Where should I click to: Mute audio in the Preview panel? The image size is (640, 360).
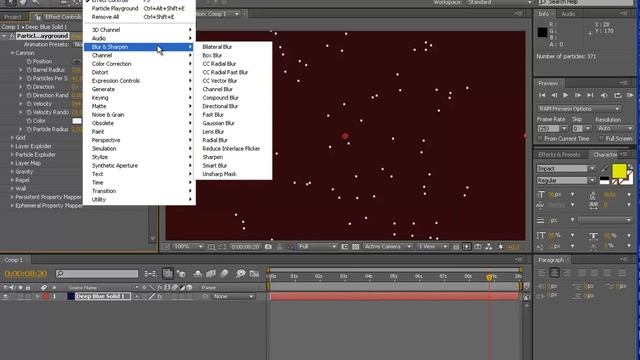pos(604,95)
